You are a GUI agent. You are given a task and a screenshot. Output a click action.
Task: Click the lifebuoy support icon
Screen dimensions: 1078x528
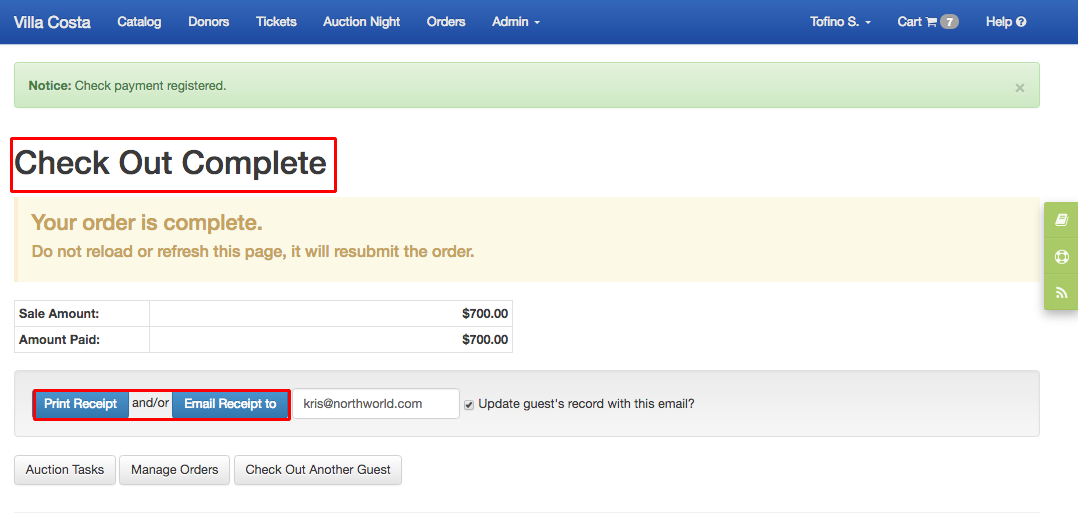pos(1061,256)
